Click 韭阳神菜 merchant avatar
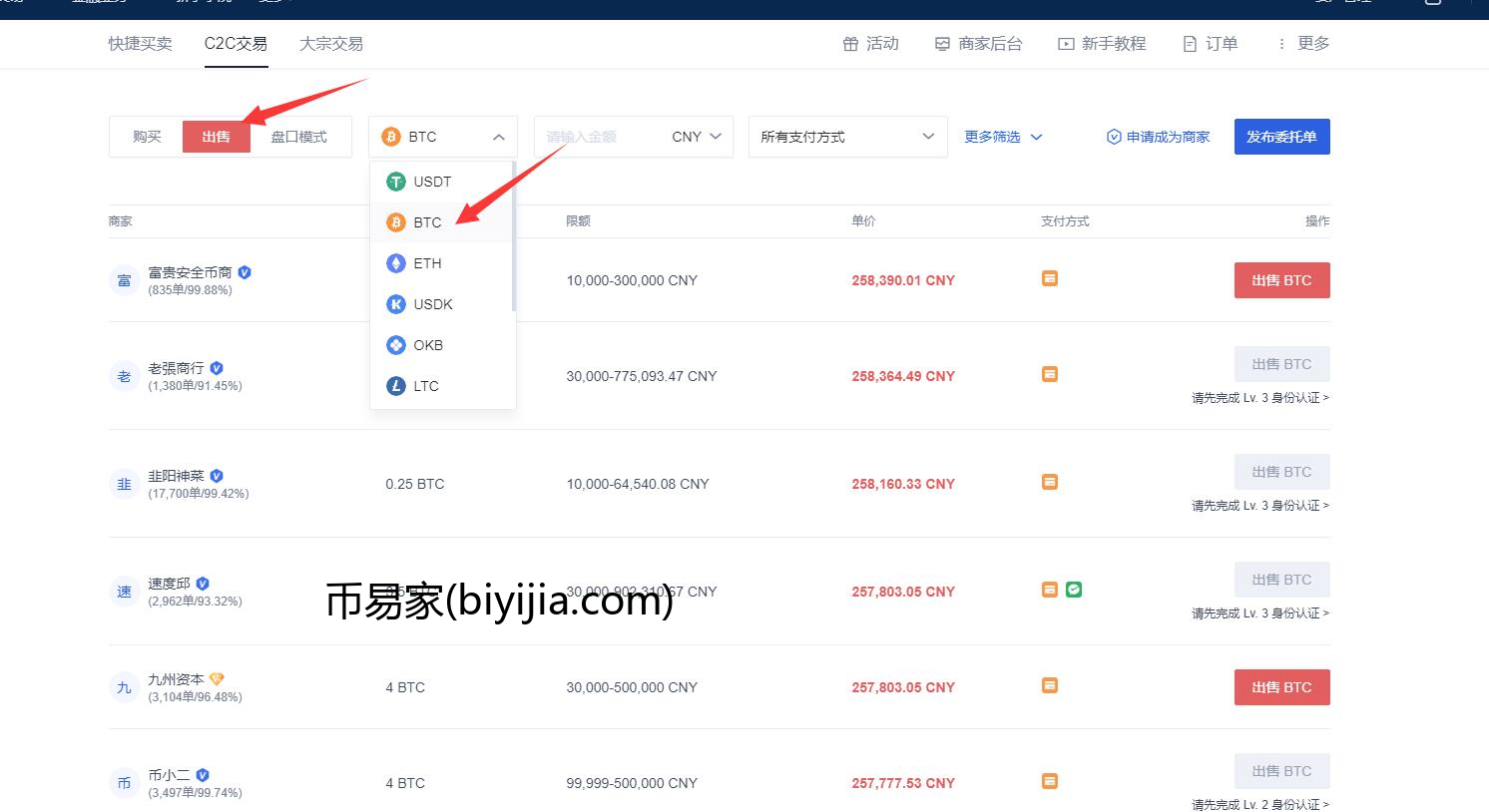The width and height of the screenshot is (1489, 812). point(124,484)
